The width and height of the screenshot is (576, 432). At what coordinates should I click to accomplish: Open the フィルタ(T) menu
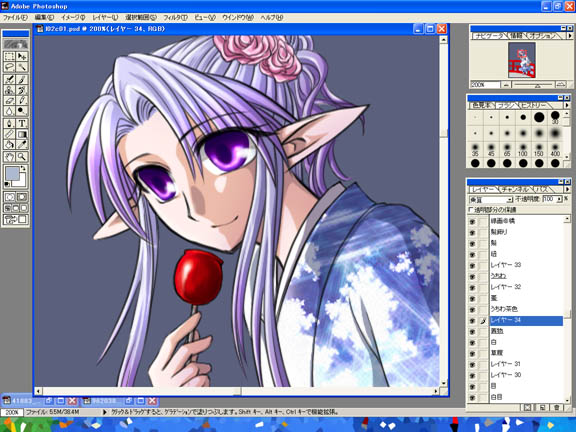tap(175, 17)
